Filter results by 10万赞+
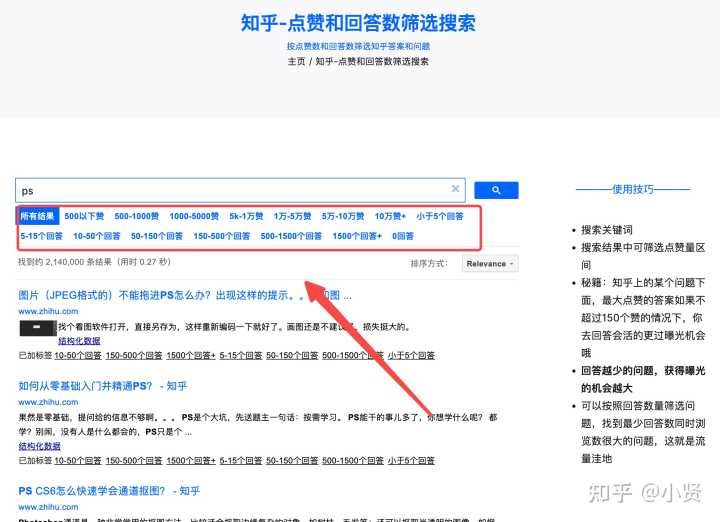720x522 pixels. [390, 216]
